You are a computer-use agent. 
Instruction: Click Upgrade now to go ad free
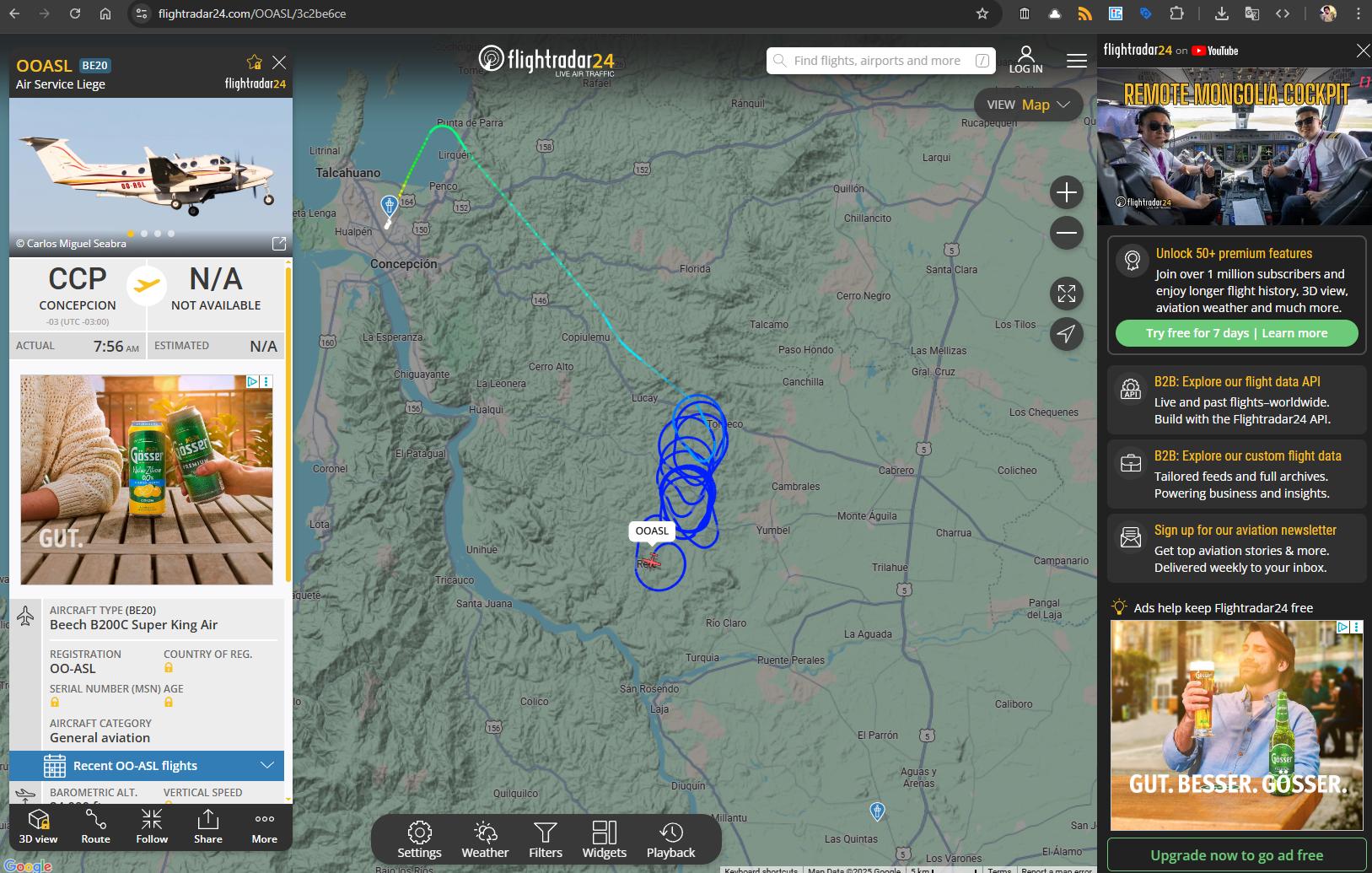(x=1236, y=855)
